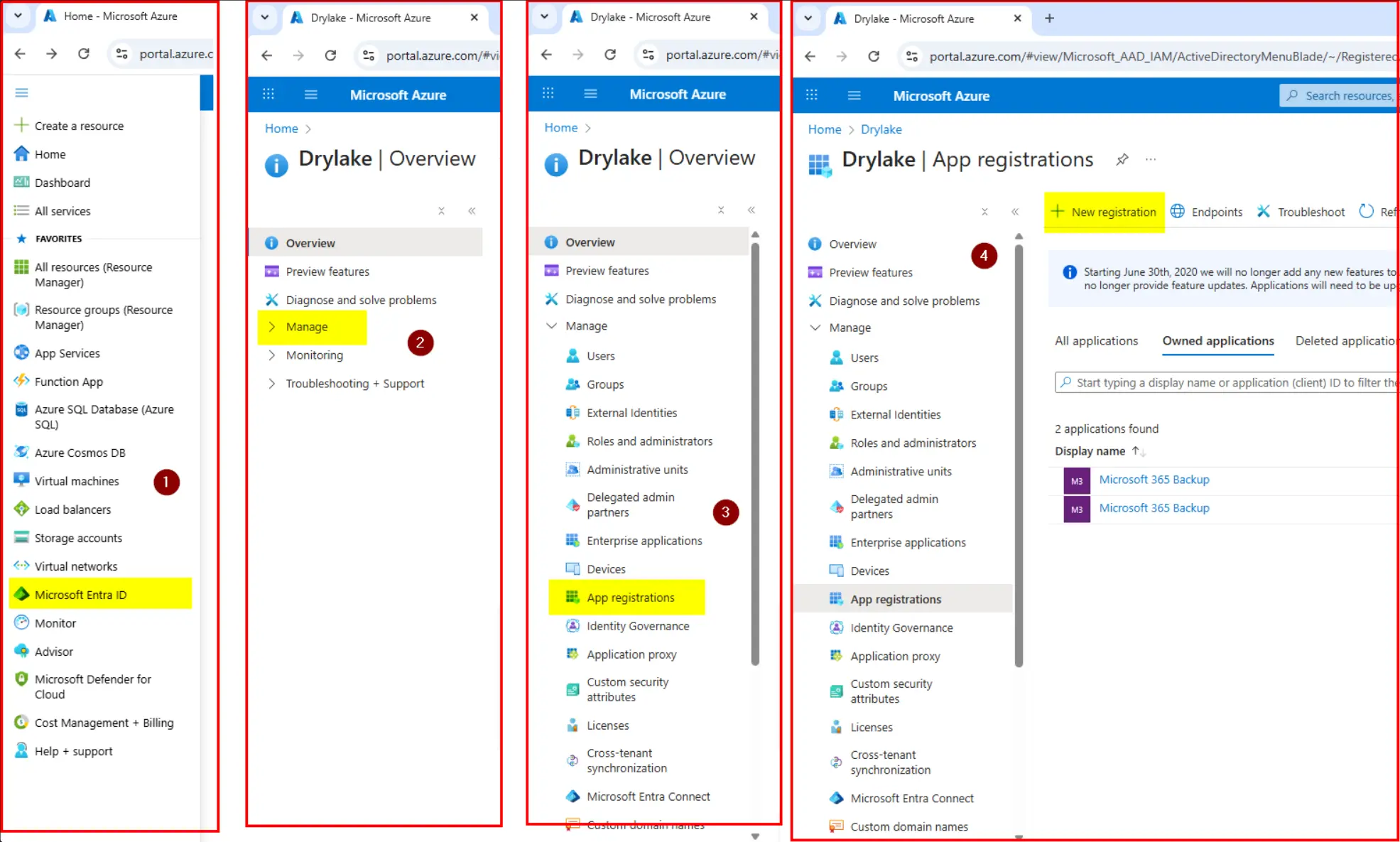Select highlighted App registrations menu item
The image size is (1400, 842).
click(x=630, y=598)
